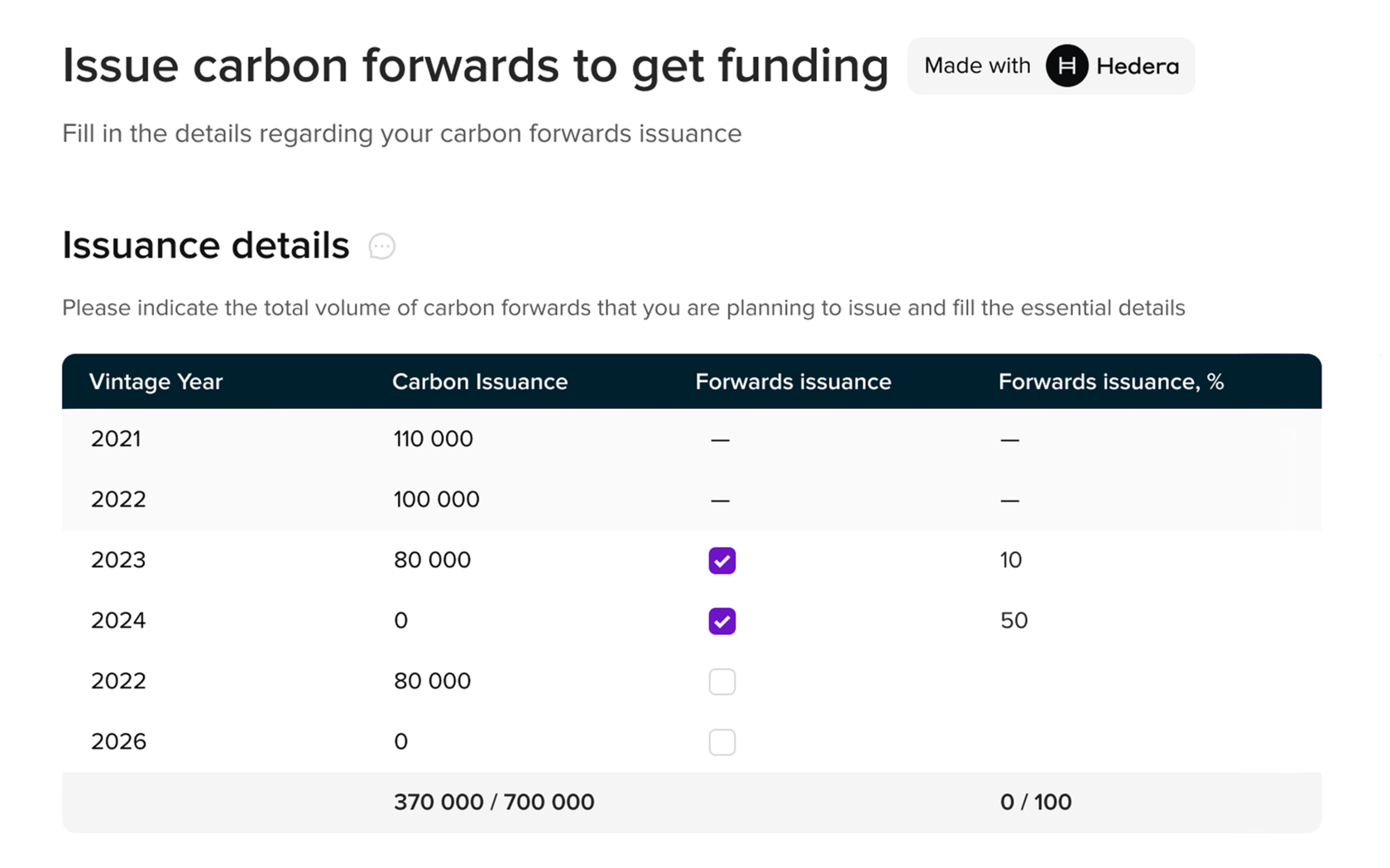The height and width of the screenshot is (868, 1390).
Task: Click the Vintage Year column header
Action: [x=156, y=381]
